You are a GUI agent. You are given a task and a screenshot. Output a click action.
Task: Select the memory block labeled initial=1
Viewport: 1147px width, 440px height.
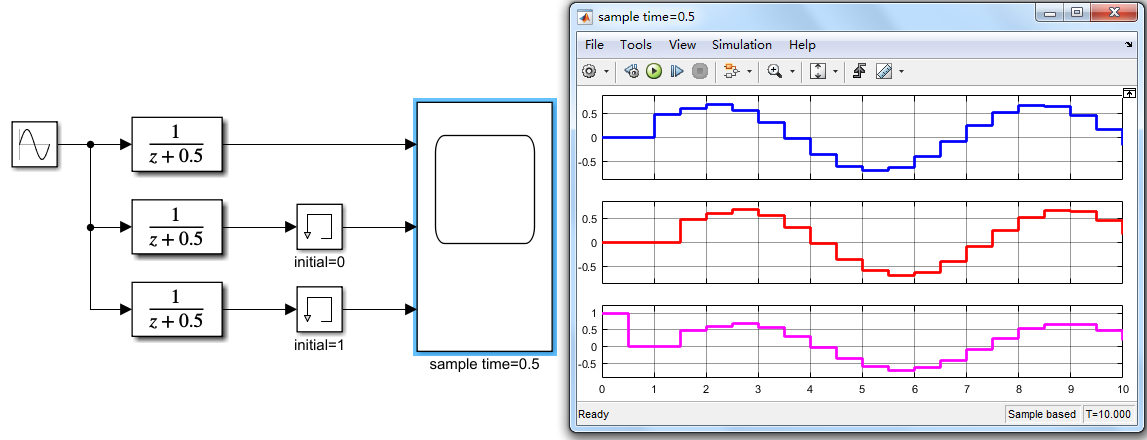click(x=319, y=310)
